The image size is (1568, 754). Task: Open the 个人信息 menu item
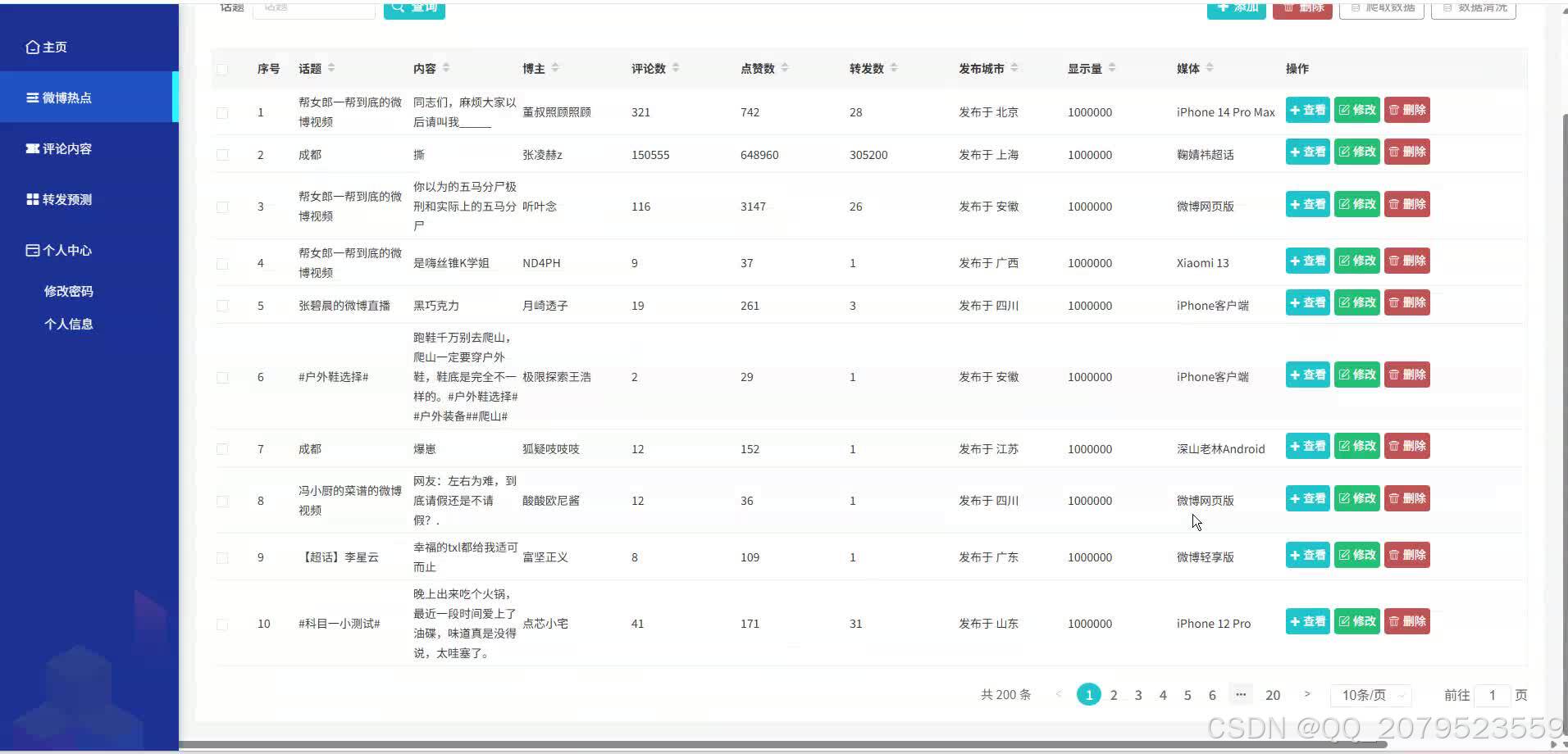(x=68, y=324)
